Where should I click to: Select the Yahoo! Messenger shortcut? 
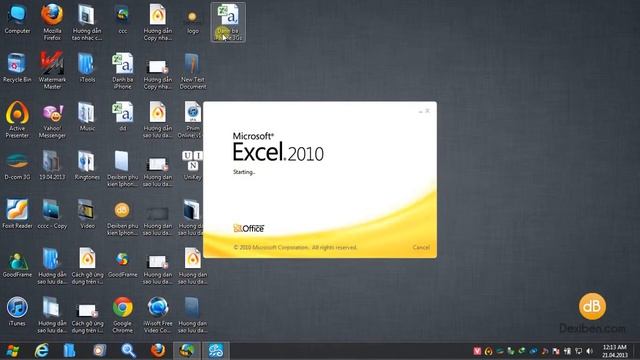(x=52, y=120)
